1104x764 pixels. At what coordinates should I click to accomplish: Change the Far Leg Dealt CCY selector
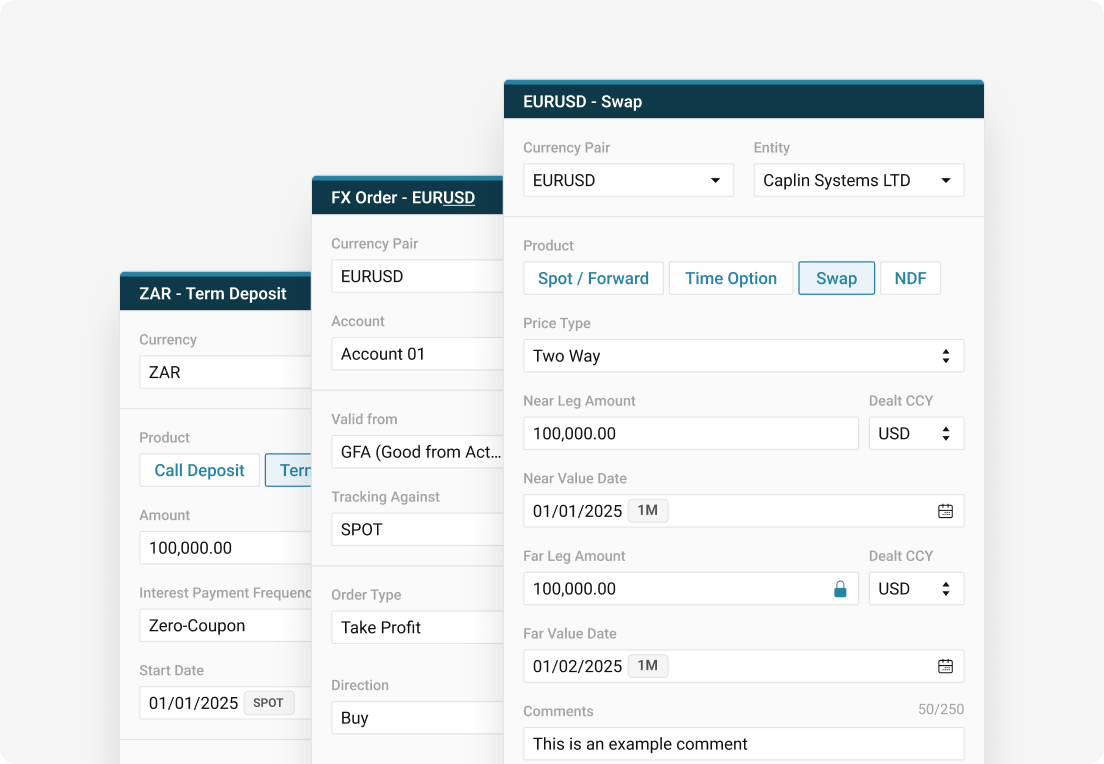(916, 589)
